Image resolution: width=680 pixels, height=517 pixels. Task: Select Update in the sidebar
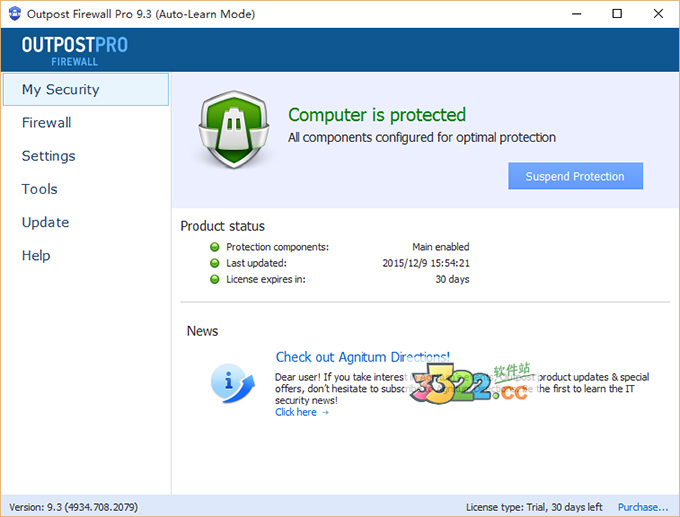tap(46, 222)
